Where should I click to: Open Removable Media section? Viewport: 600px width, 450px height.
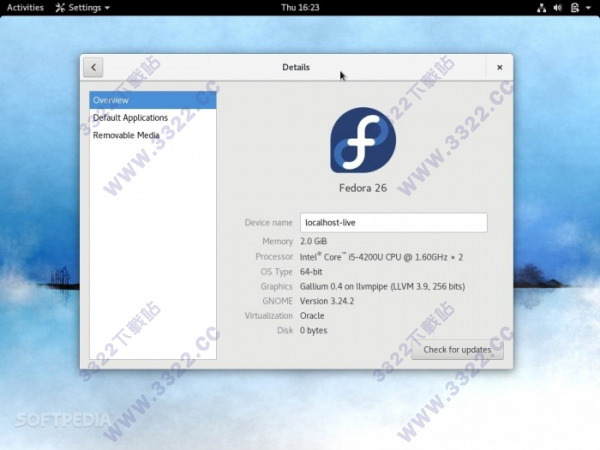click(153, 135)
